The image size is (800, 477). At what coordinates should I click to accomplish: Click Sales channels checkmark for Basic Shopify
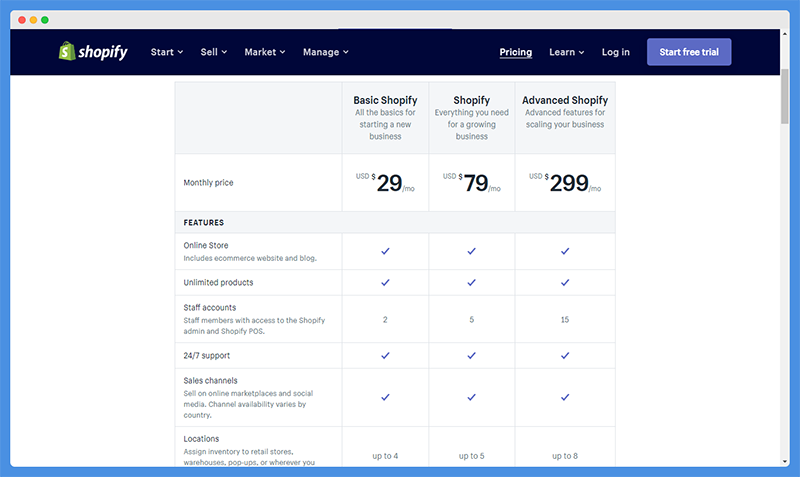[385, 397]
